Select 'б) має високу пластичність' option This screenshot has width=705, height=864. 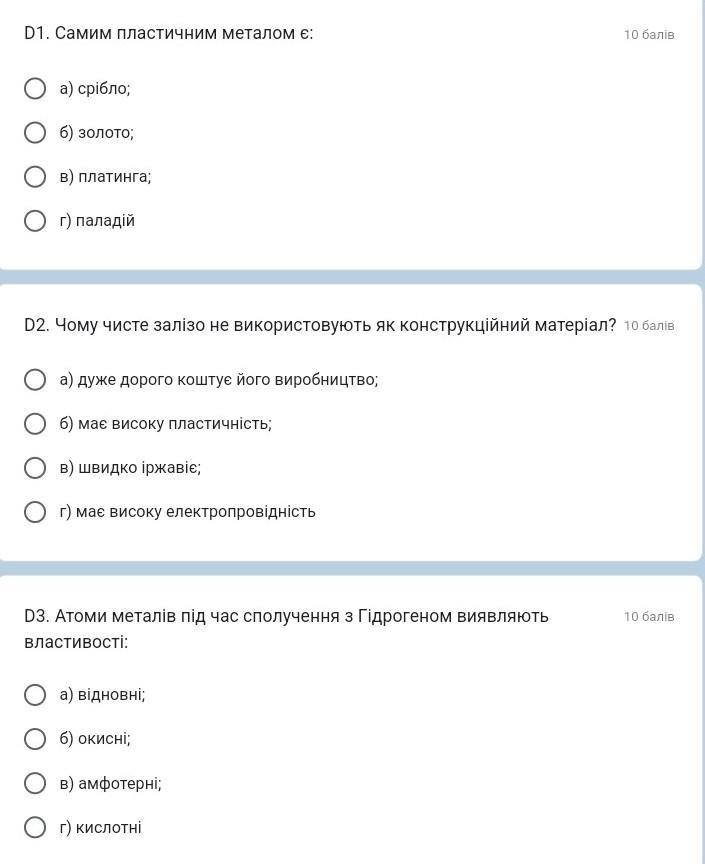point(35,424)
